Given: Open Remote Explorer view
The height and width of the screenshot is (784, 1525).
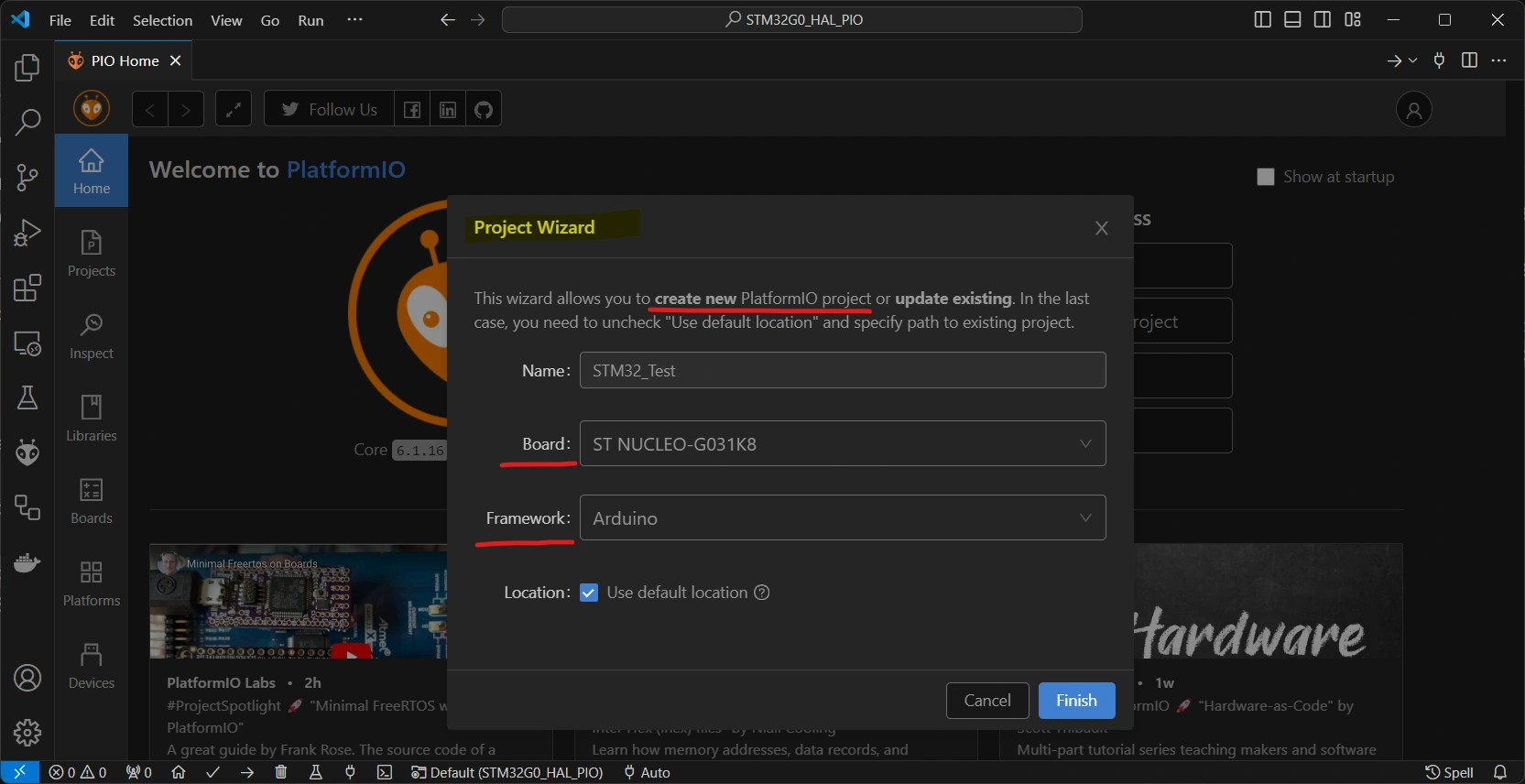Looking at the screenshot, I should coord(27,343).
